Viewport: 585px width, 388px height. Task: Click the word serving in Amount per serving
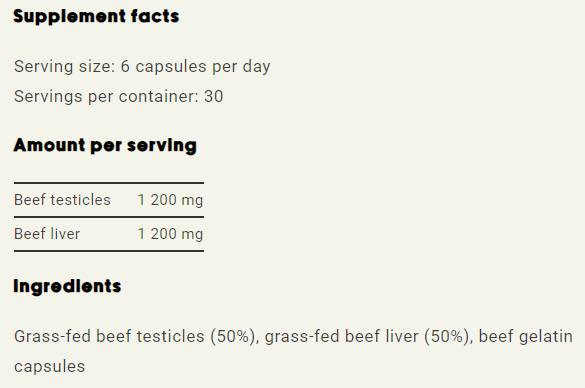tap(162, 146)
